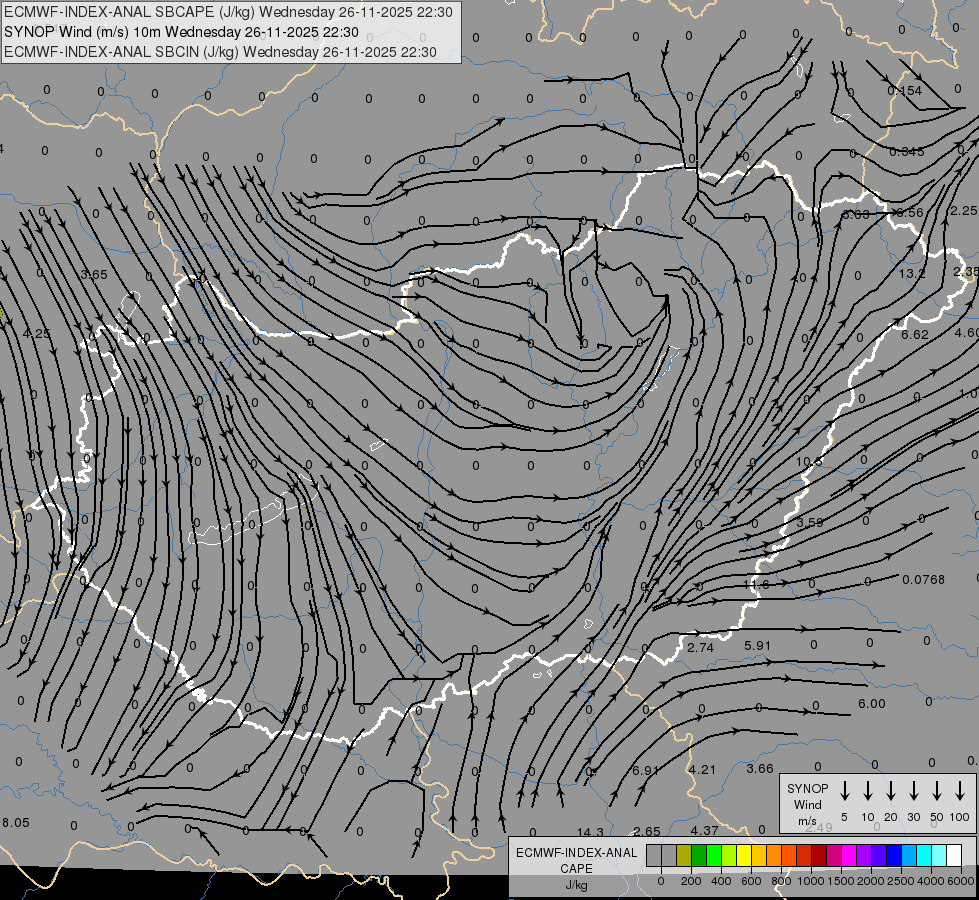Screen dimensions: 979x900
Task: Click the 50 m/s wind arrow in legend
Action: [x=937, y=791]
